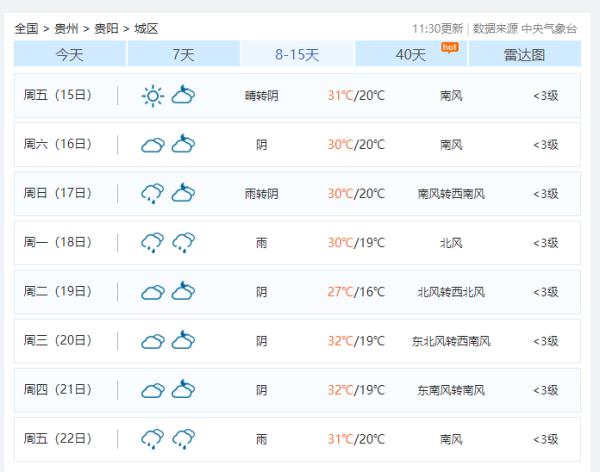The width and height of the screenshot is (600, 472).
Task: Click the 东北风转西南风 wind text
Action: pyautogui.click(x=452, y=341)
